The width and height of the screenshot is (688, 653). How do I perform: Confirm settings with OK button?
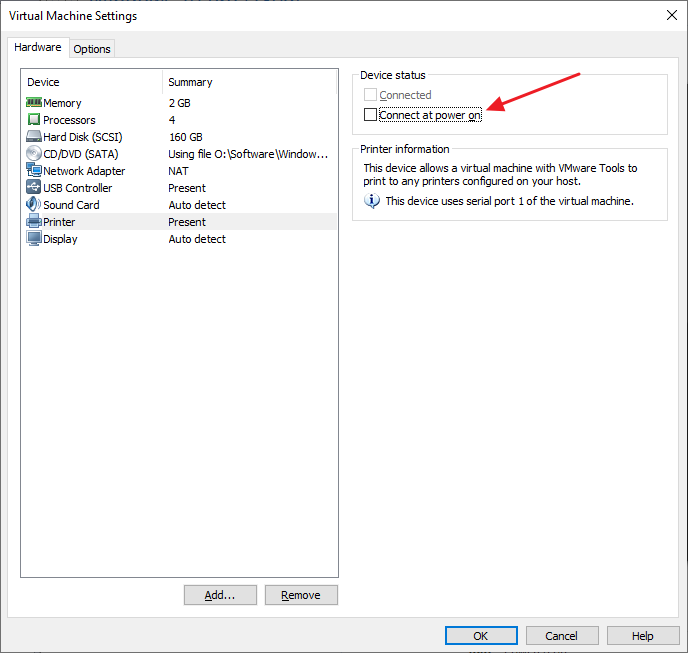[481, 635]
